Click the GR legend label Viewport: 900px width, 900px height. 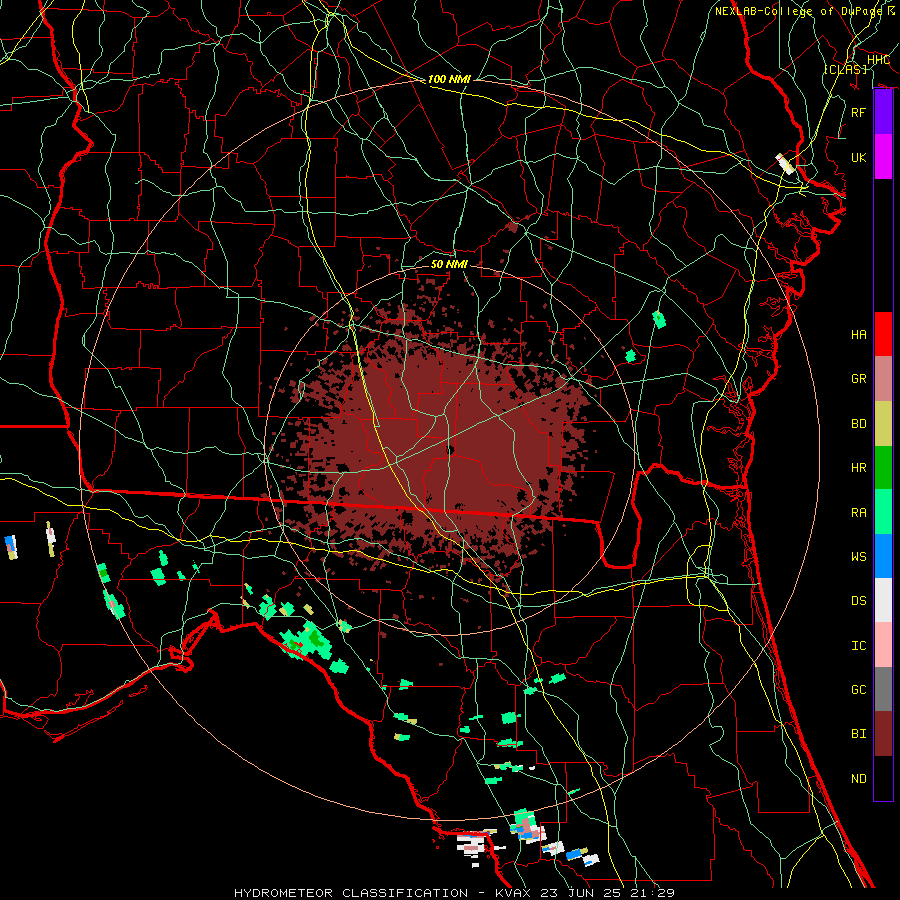(x=858, y=378)
